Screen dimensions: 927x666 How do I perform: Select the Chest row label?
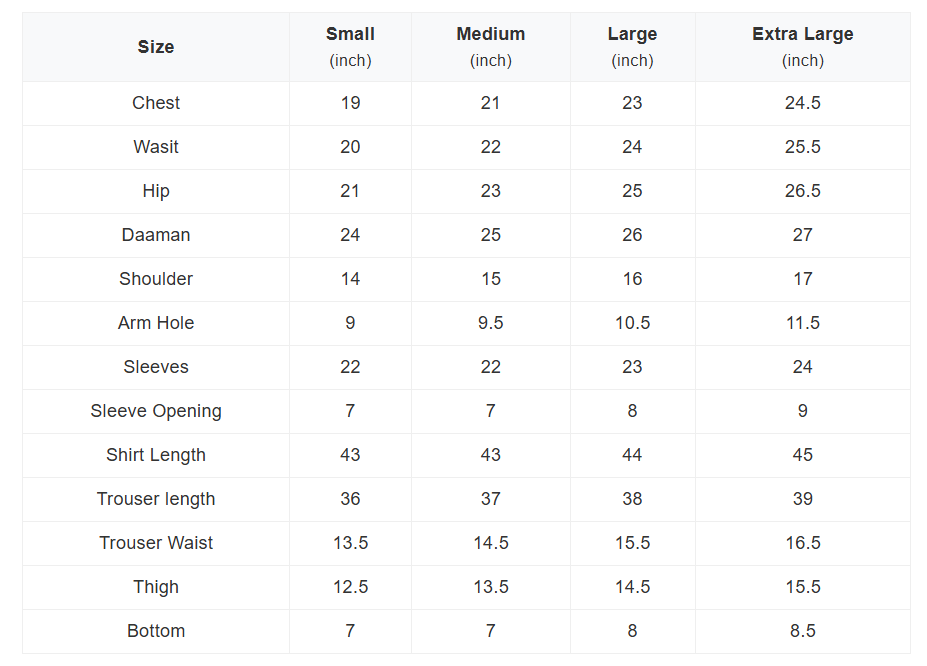point(156,103)
